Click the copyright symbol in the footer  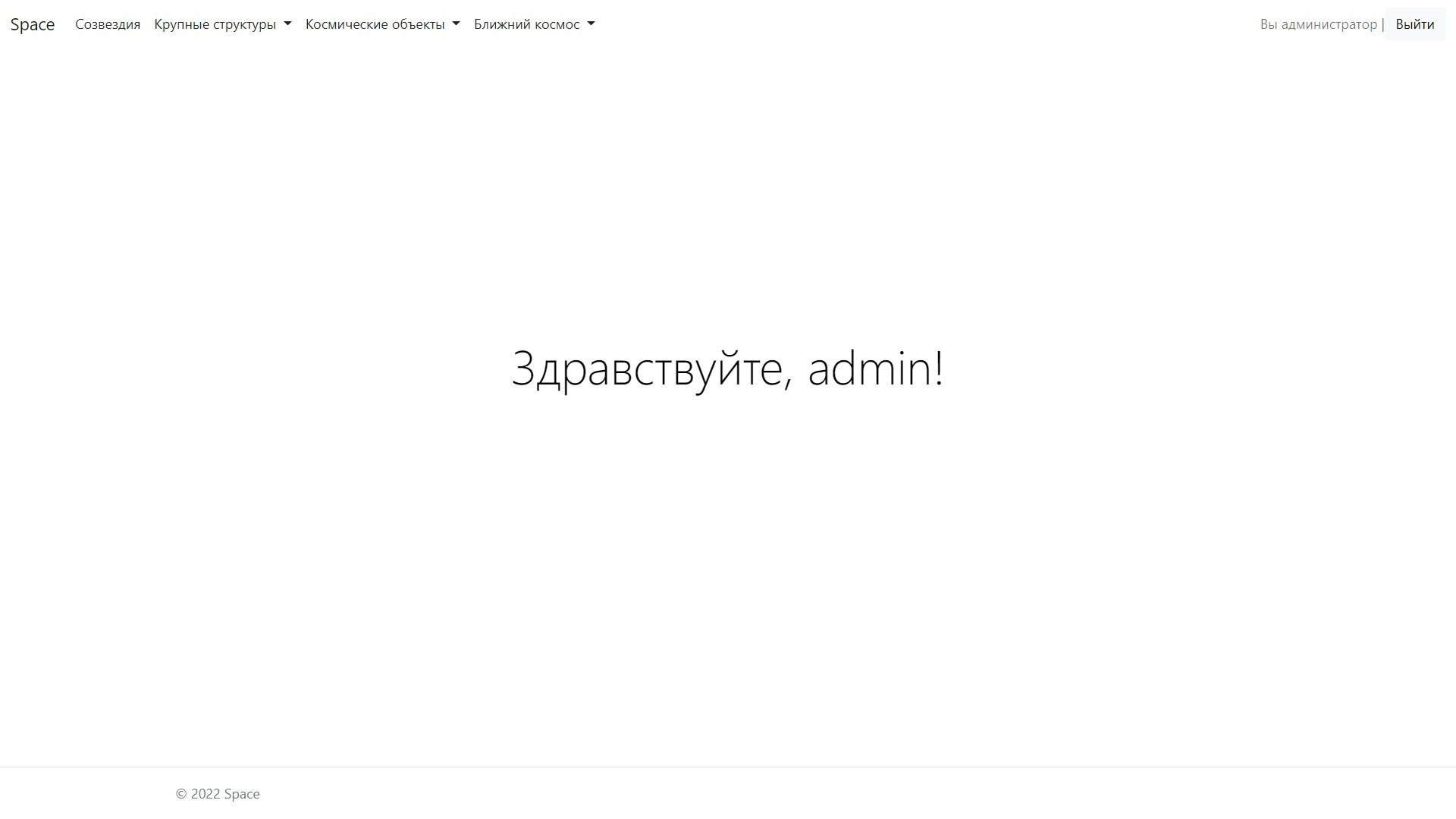(x=181, y=794)
